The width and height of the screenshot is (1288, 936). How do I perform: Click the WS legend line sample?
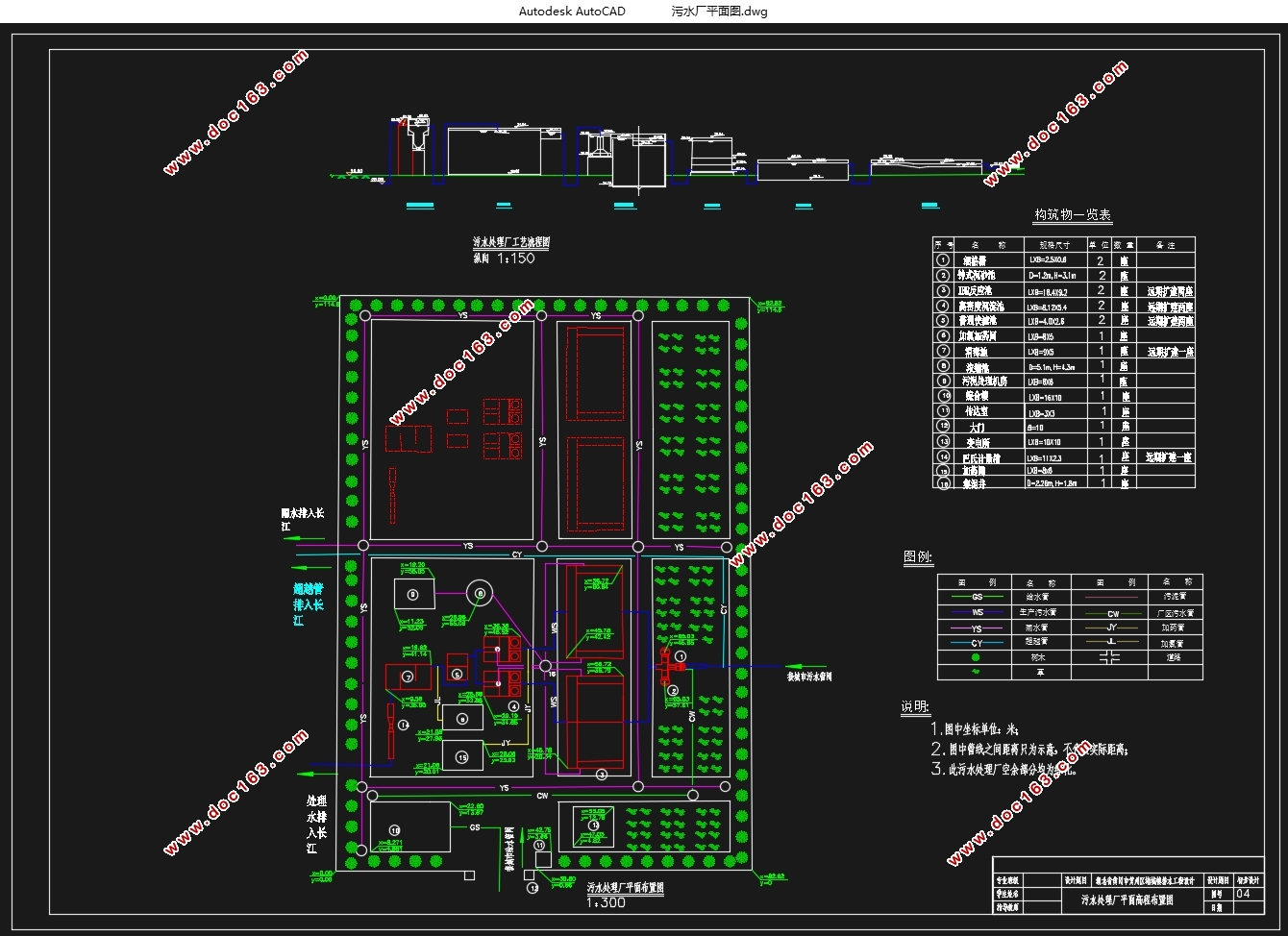coord(978,612)
